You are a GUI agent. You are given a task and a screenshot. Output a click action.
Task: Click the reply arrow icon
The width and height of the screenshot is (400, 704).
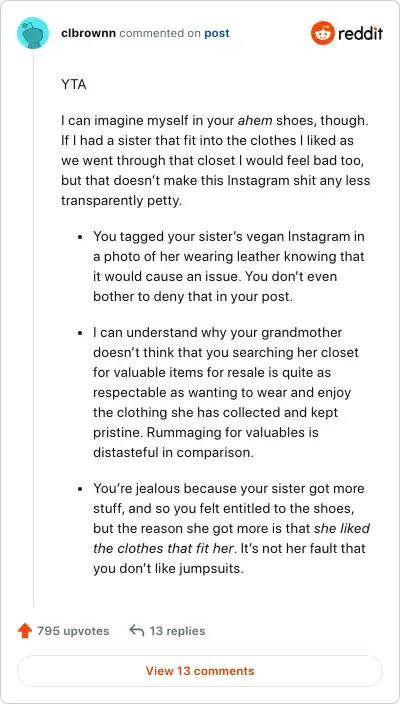click(x=136, y=630)
